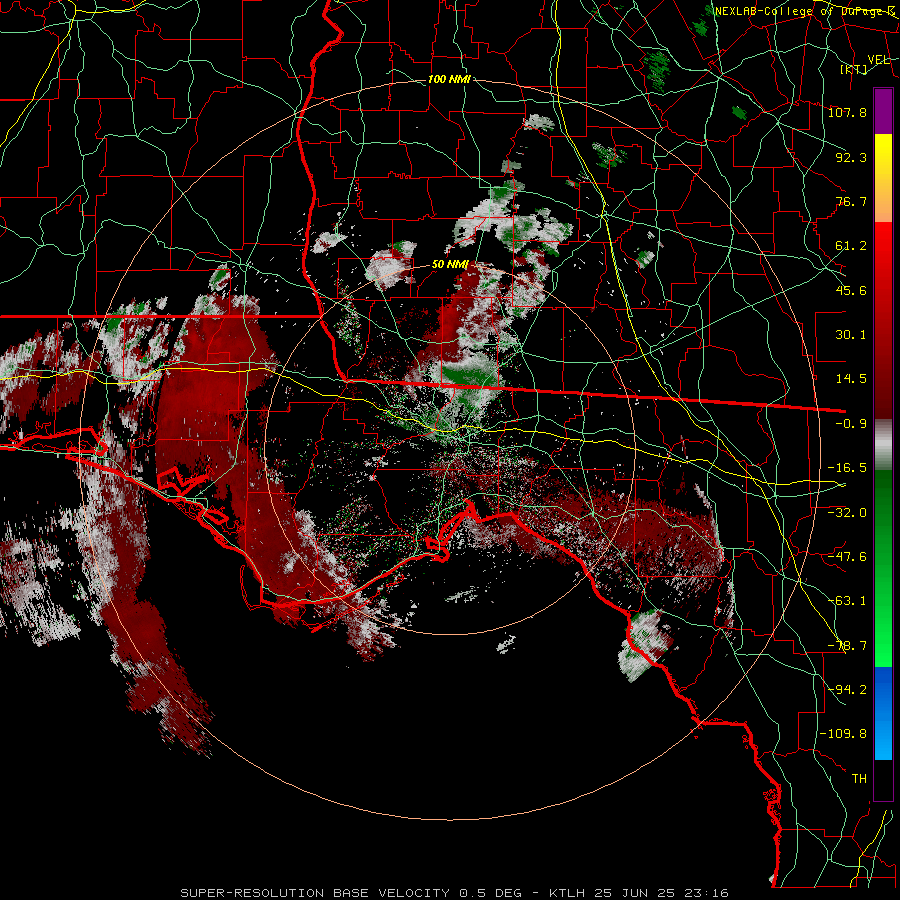Click the 92.3 velocity scale value

(851, 157)
